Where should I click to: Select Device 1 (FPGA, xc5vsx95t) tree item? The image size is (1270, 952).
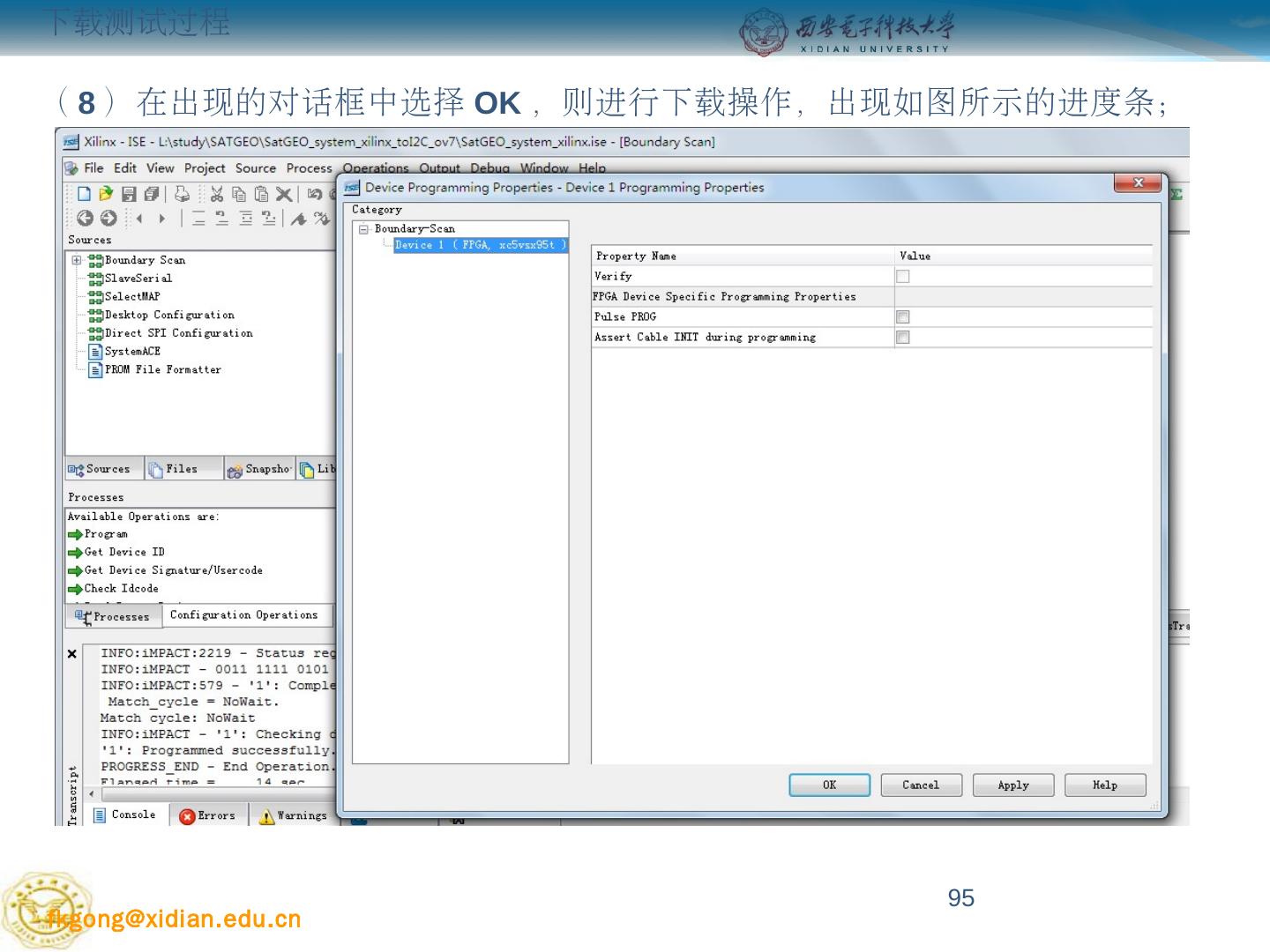point(480,245)
